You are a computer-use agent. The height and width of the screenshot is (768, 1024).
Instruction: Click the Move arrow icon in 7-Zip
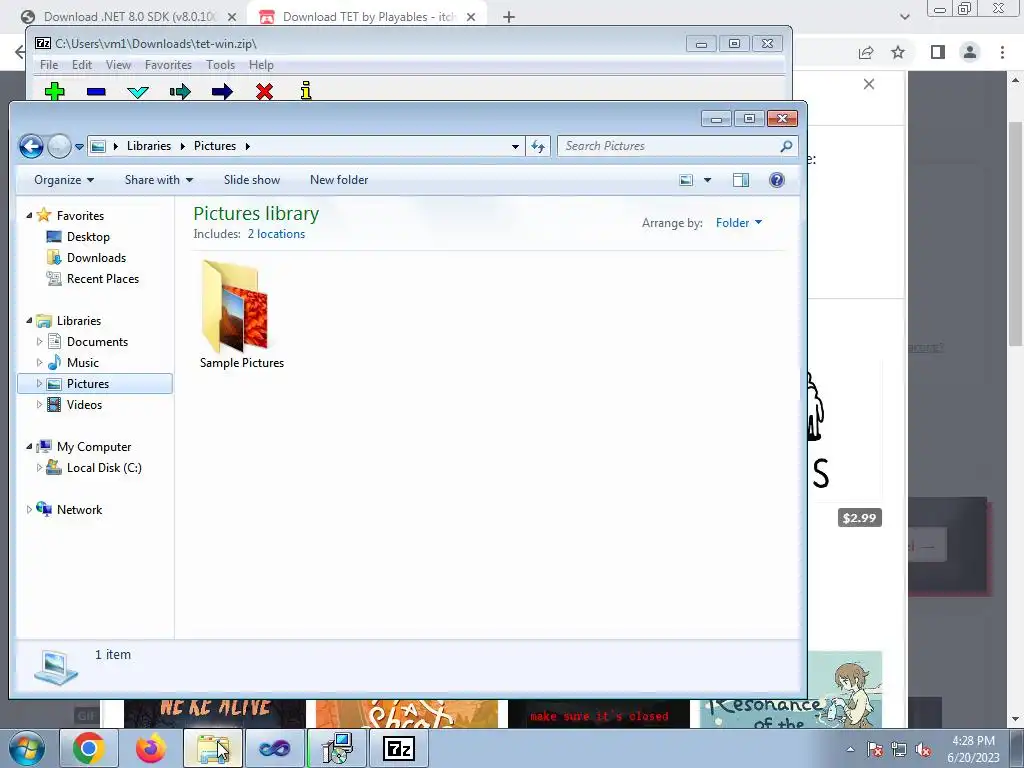click(222, 91)
